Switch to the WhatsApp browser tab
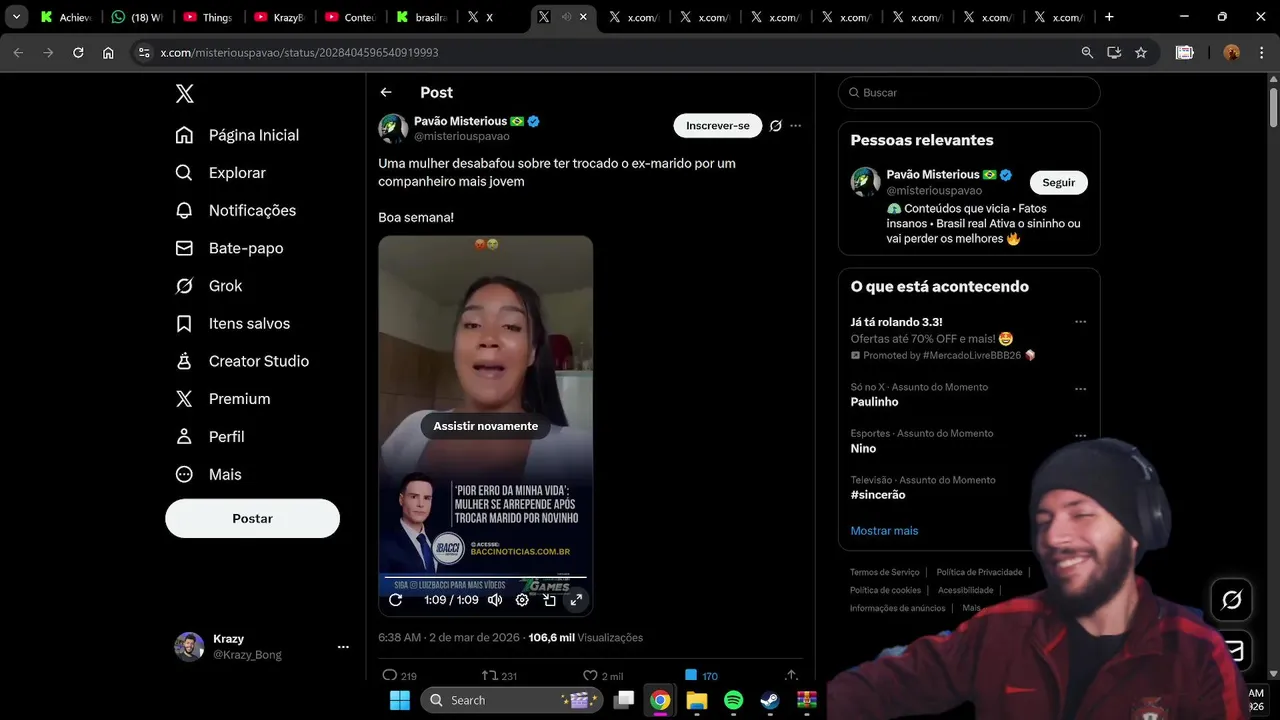The image size is (1280, 720). point(137,17)
